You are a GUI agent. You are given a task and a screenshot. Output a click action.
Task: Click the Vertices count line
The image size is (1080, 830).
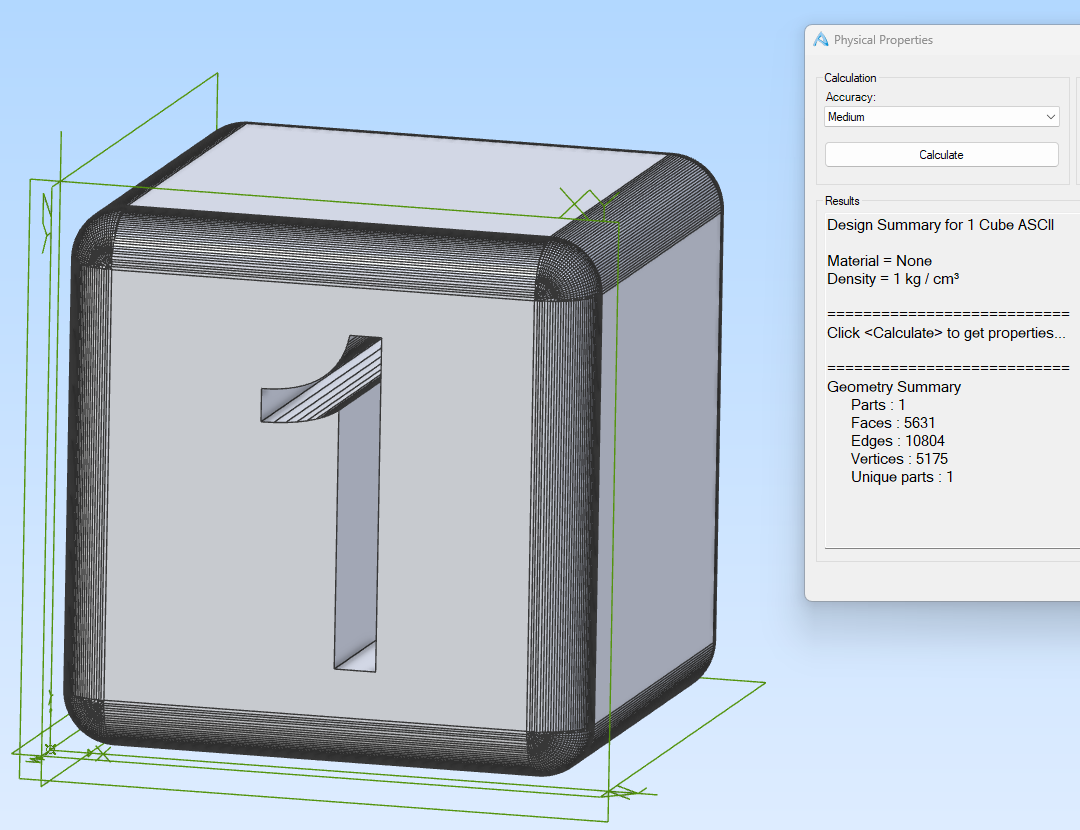(x=899, y=459)
